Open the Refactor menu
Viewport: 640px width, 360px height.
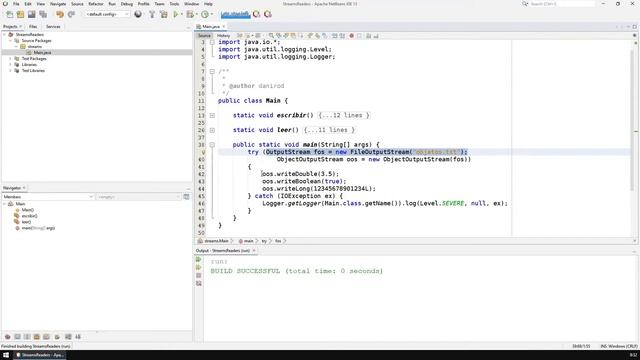click(x=96, y=4)
